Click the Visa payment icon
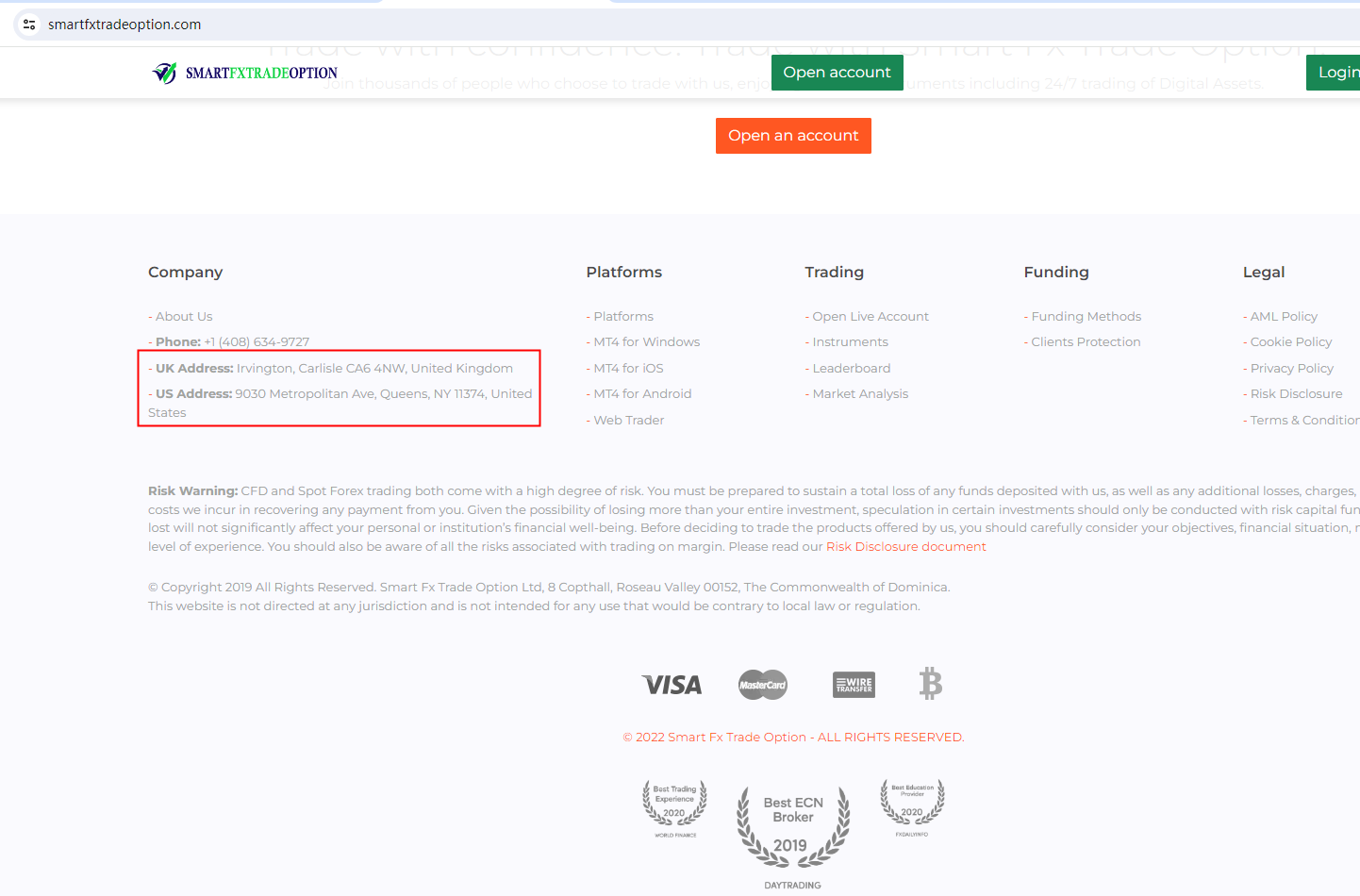This screenshot has width=1360, height=896. [672, 685]
